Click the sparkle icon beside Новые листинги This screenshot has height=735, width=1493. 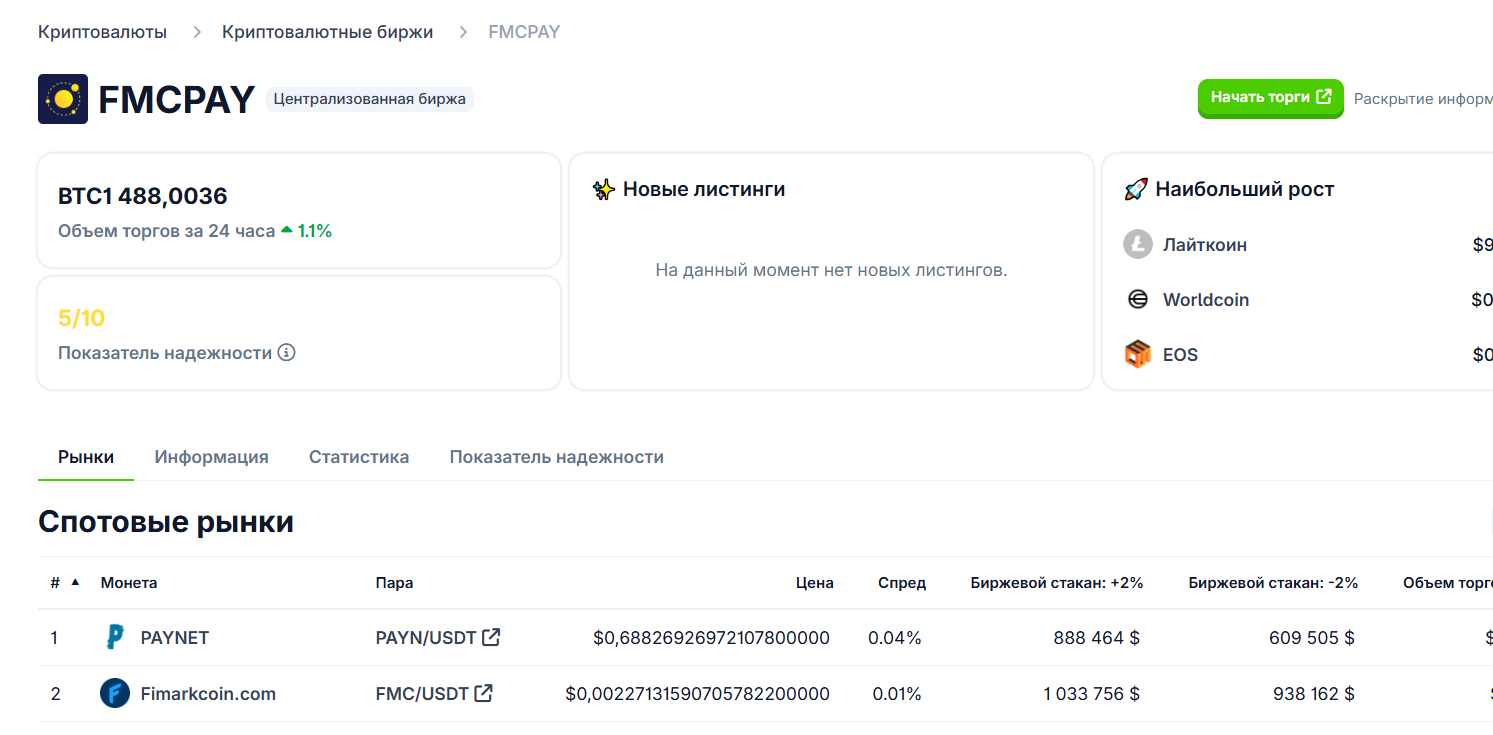click(603, 189)
